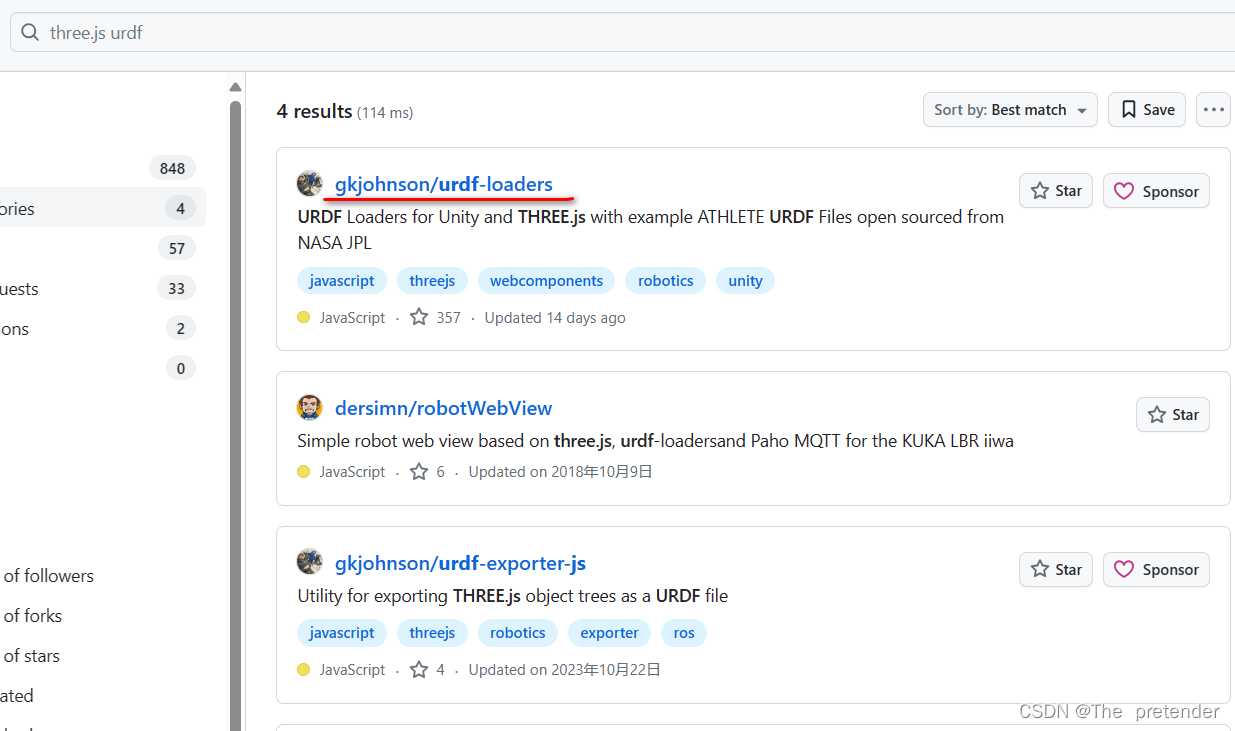Click the sidebar vertical scrollbar track

235,415
